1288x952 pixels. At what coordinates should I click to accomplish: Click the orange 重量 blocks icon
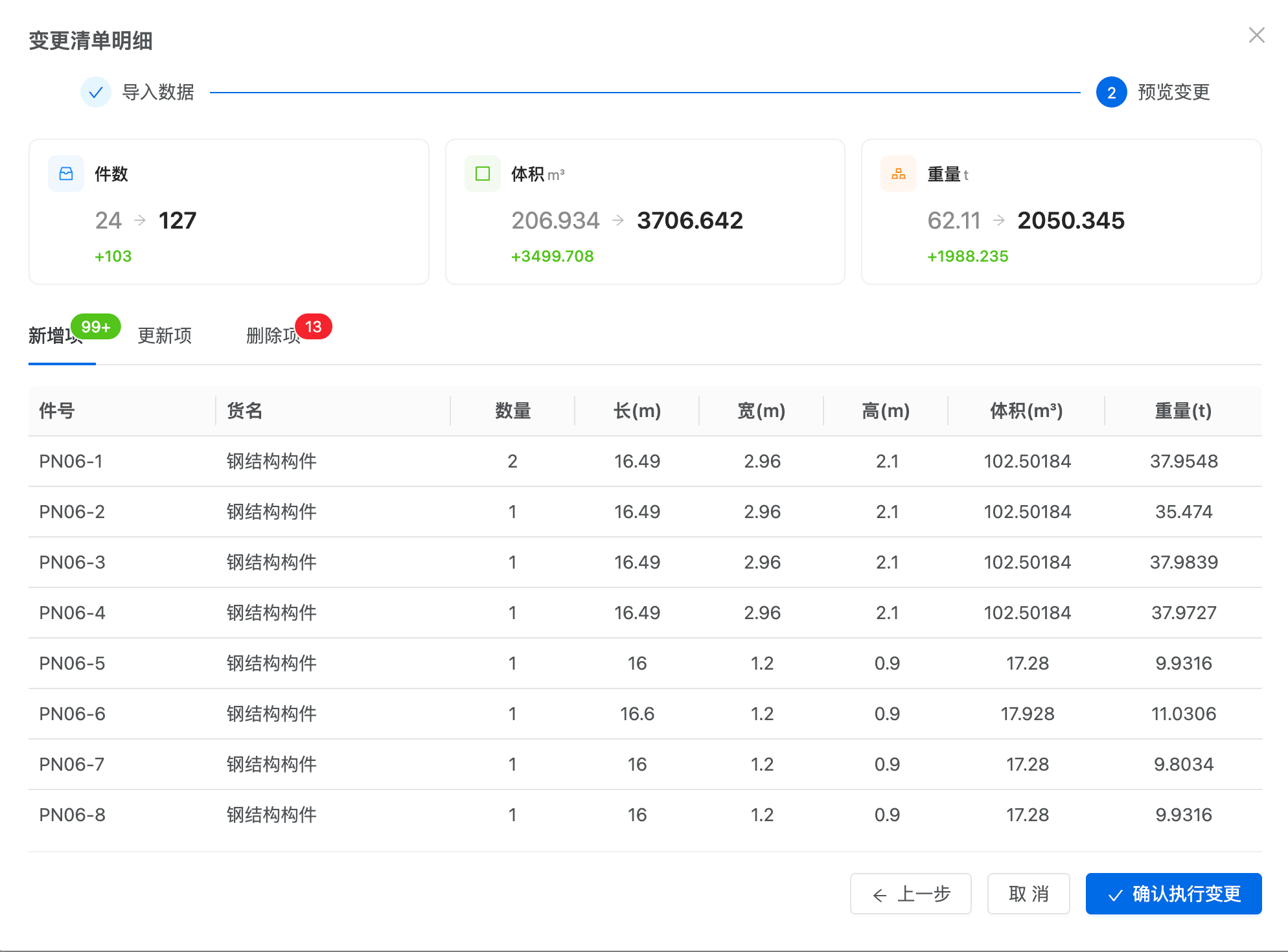[899, 174]
